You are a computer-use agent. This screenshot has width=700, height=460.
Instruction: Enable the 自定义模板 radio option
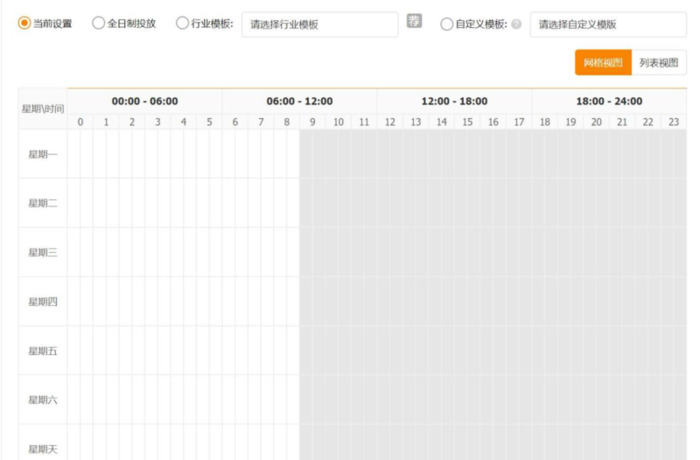[446, 24]
